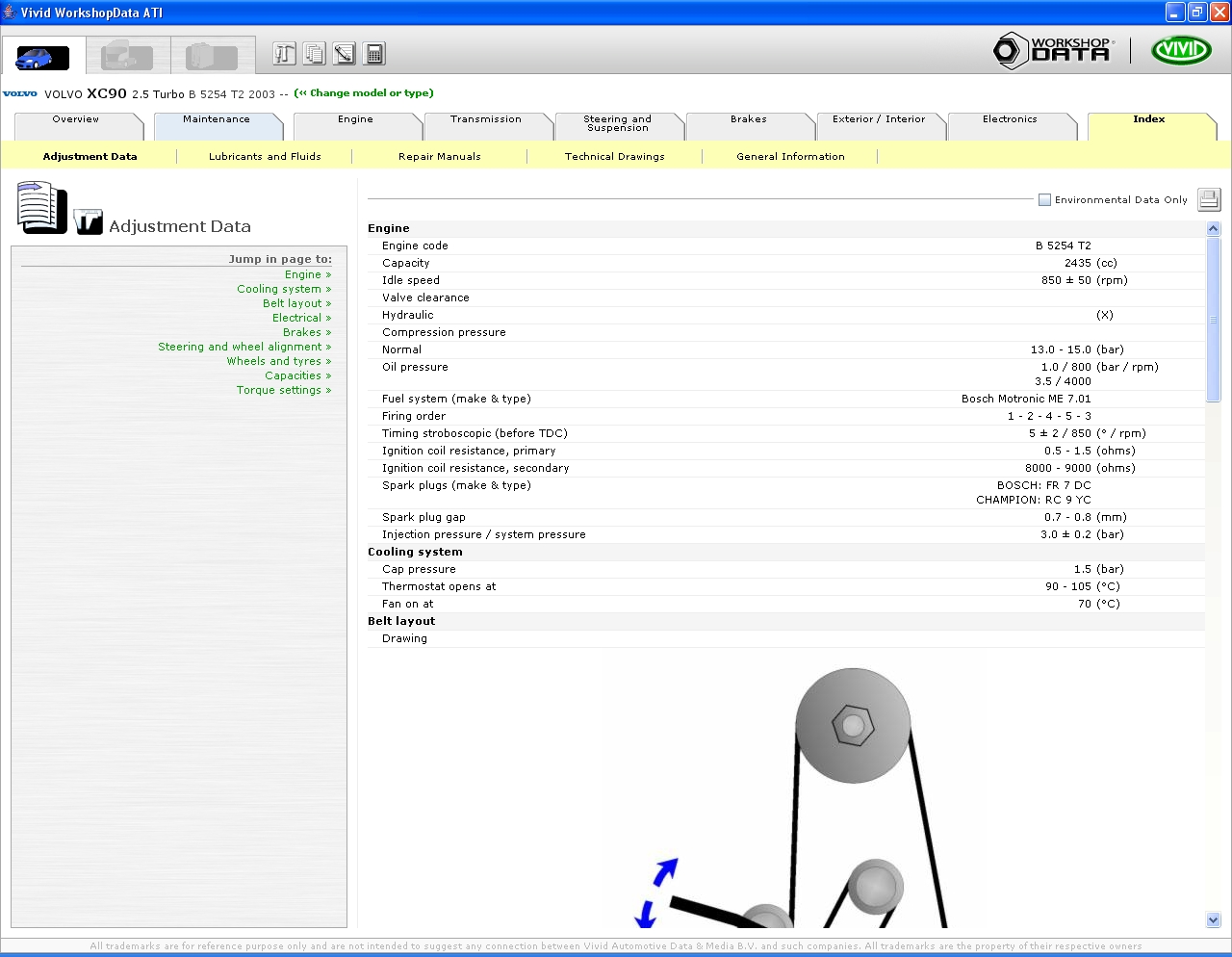Jump to the Belt layout section

297,303
